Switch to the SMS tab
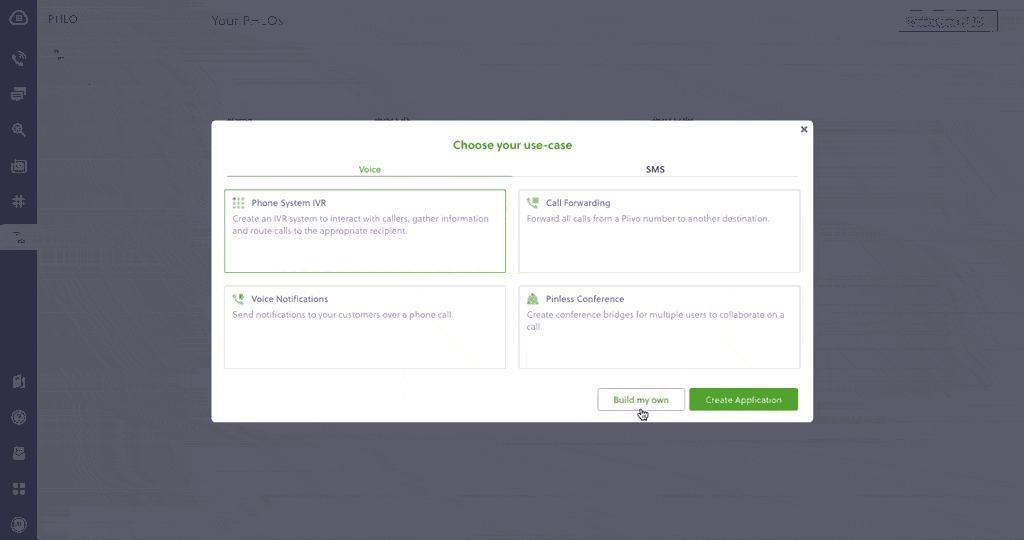 click(655, 170)
